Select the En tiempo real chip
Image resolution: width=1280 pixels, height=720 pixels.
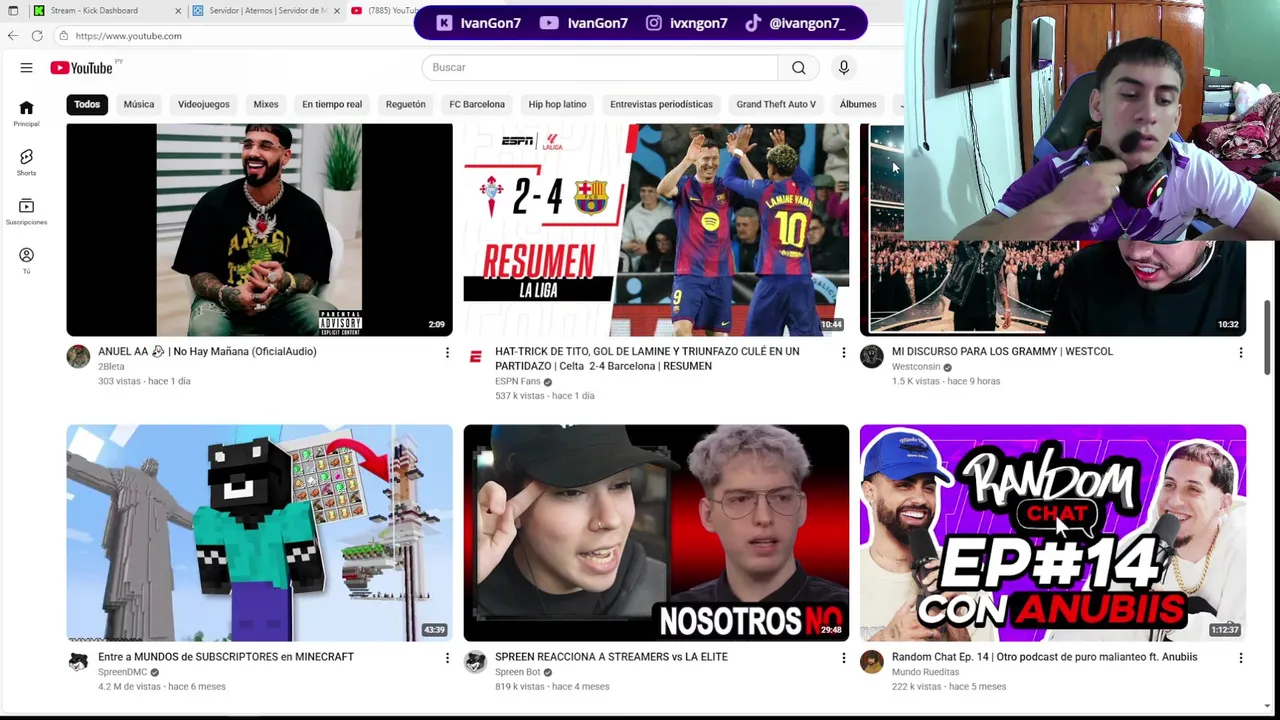pyautogui.click(x=332, y=104)
